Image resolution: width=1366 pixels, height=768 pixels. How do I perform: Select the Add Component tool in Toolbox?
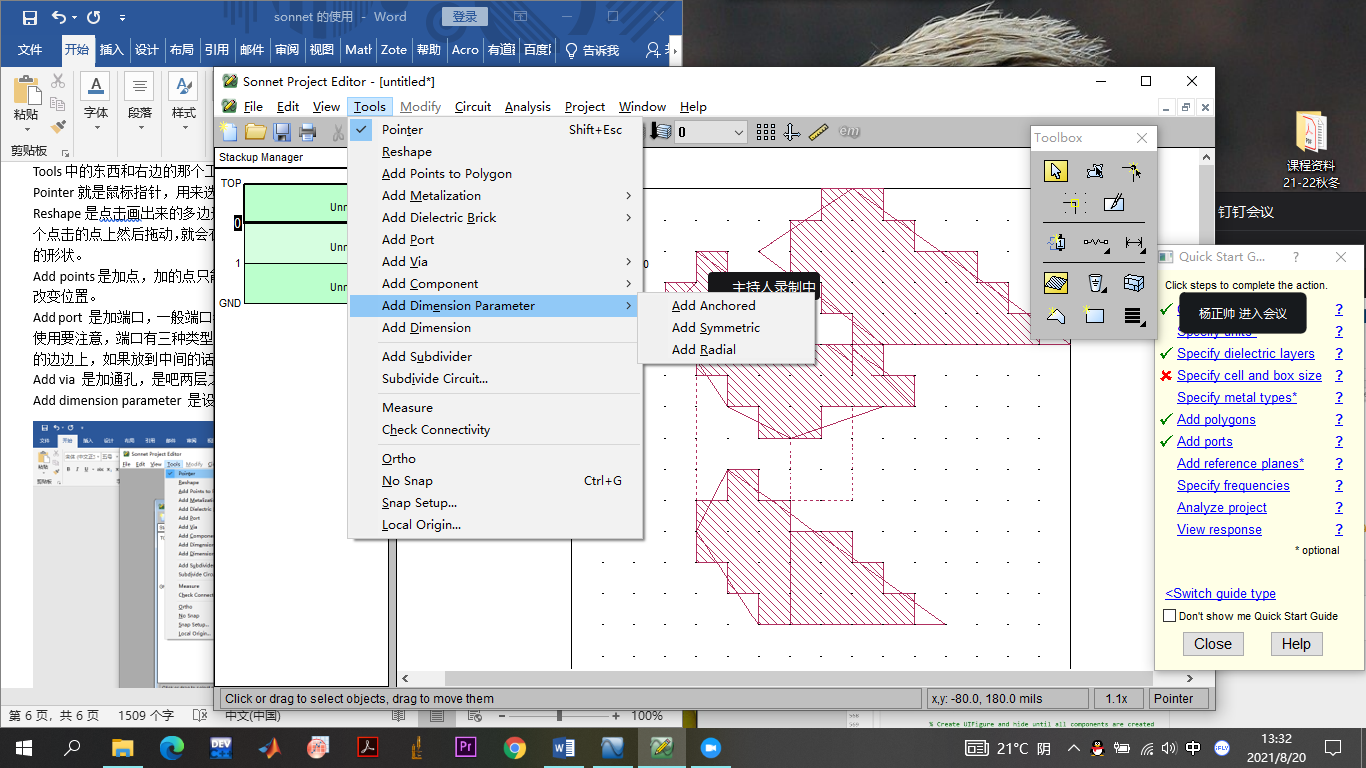coord(1094,242)
